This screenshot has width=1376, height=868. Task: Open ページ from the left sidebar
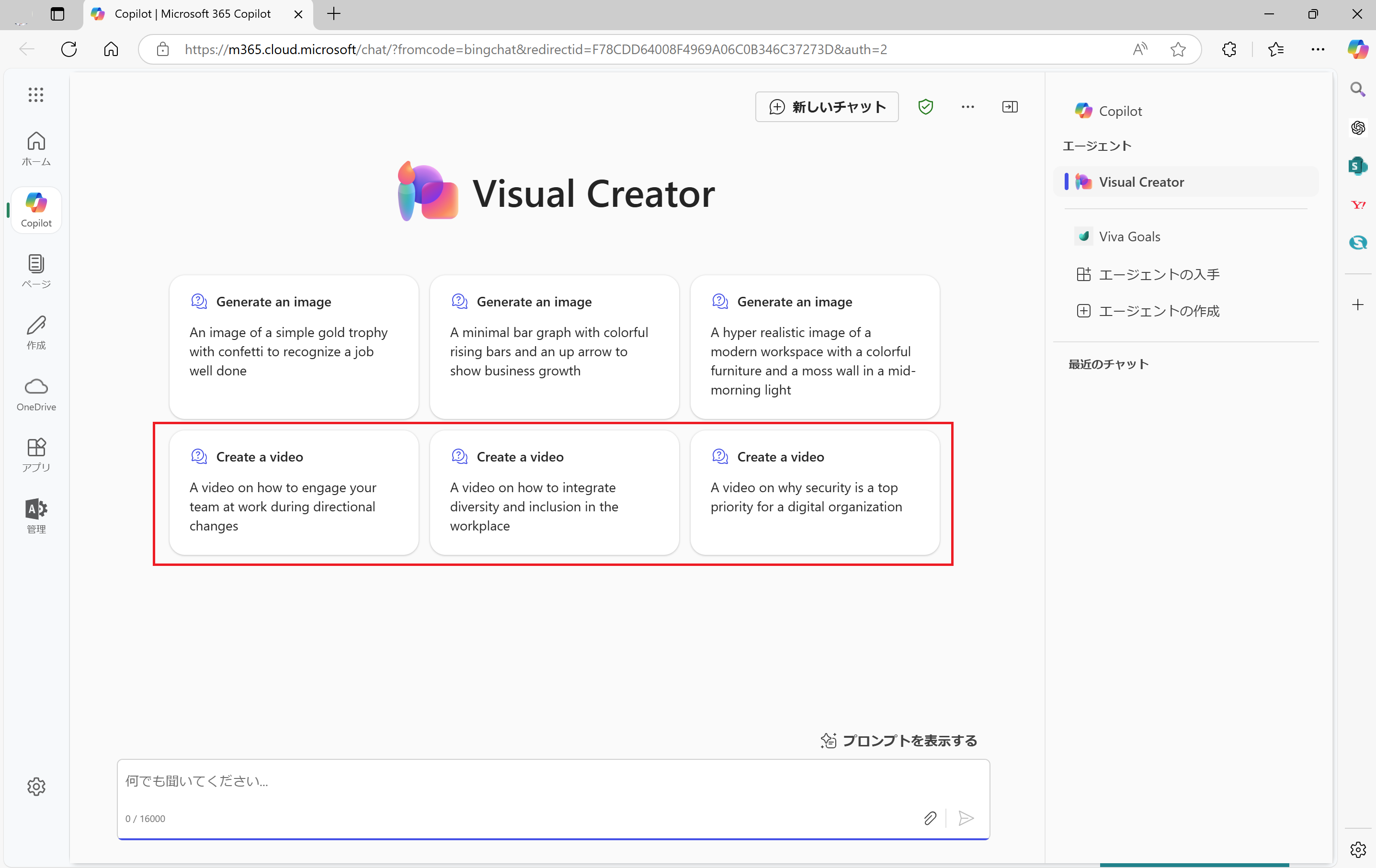36,272
